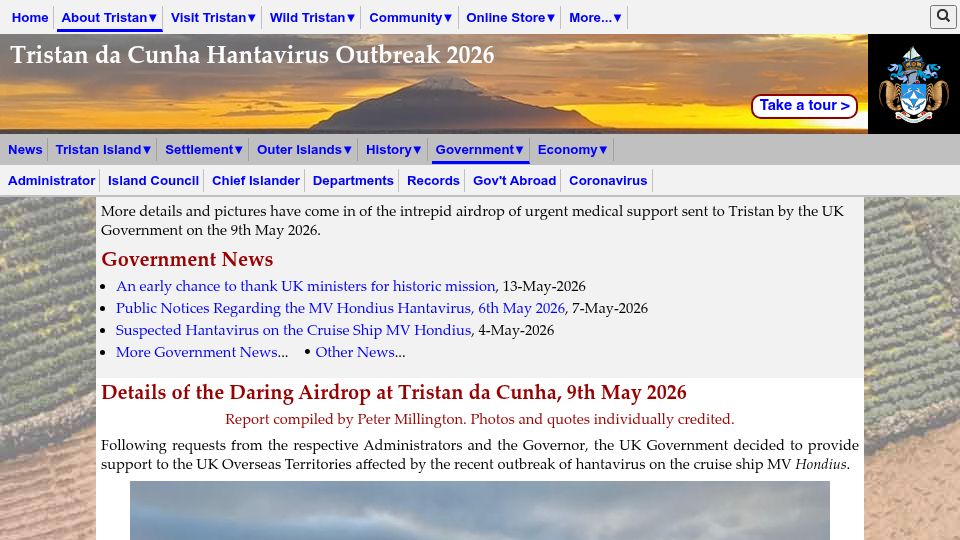Click the Tristan da Cunha coat of arms
The height and width of the screenshot is (540, 960).
913,84
